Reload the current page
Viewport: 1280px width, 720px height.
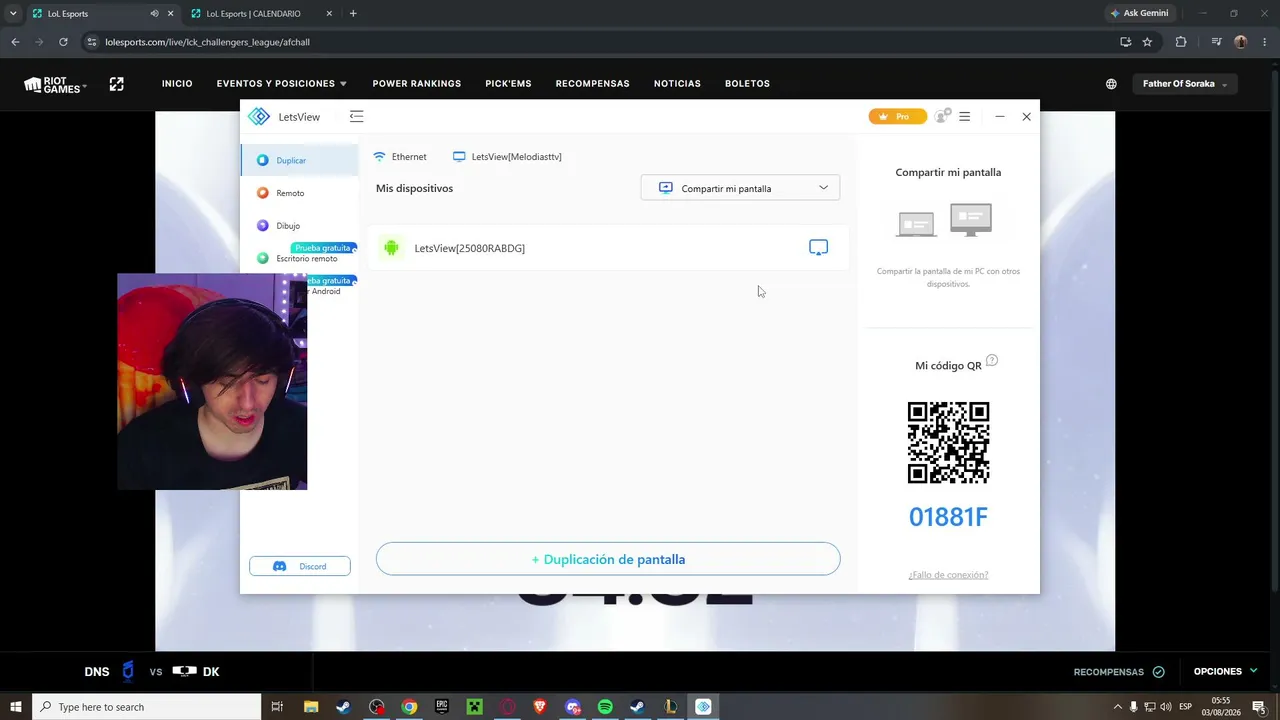pos(63,42)
